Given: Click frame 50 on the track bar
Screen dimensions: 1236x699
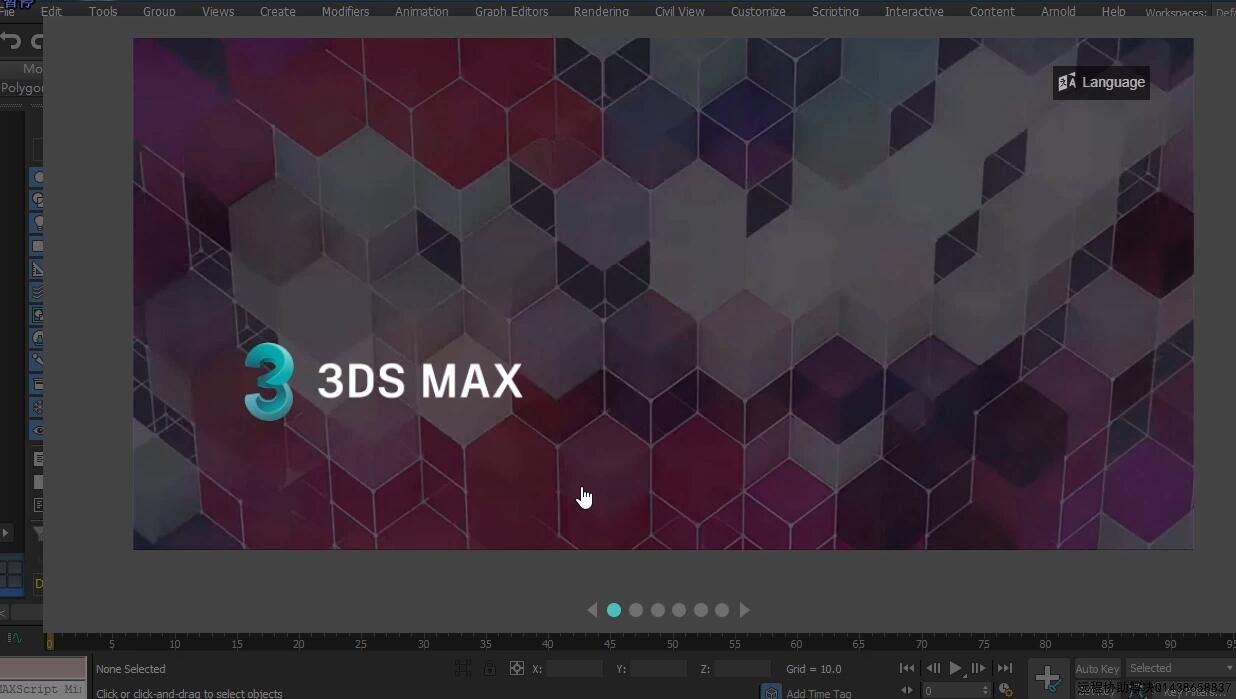Looking at the screenshot, I should click(672, 643).
